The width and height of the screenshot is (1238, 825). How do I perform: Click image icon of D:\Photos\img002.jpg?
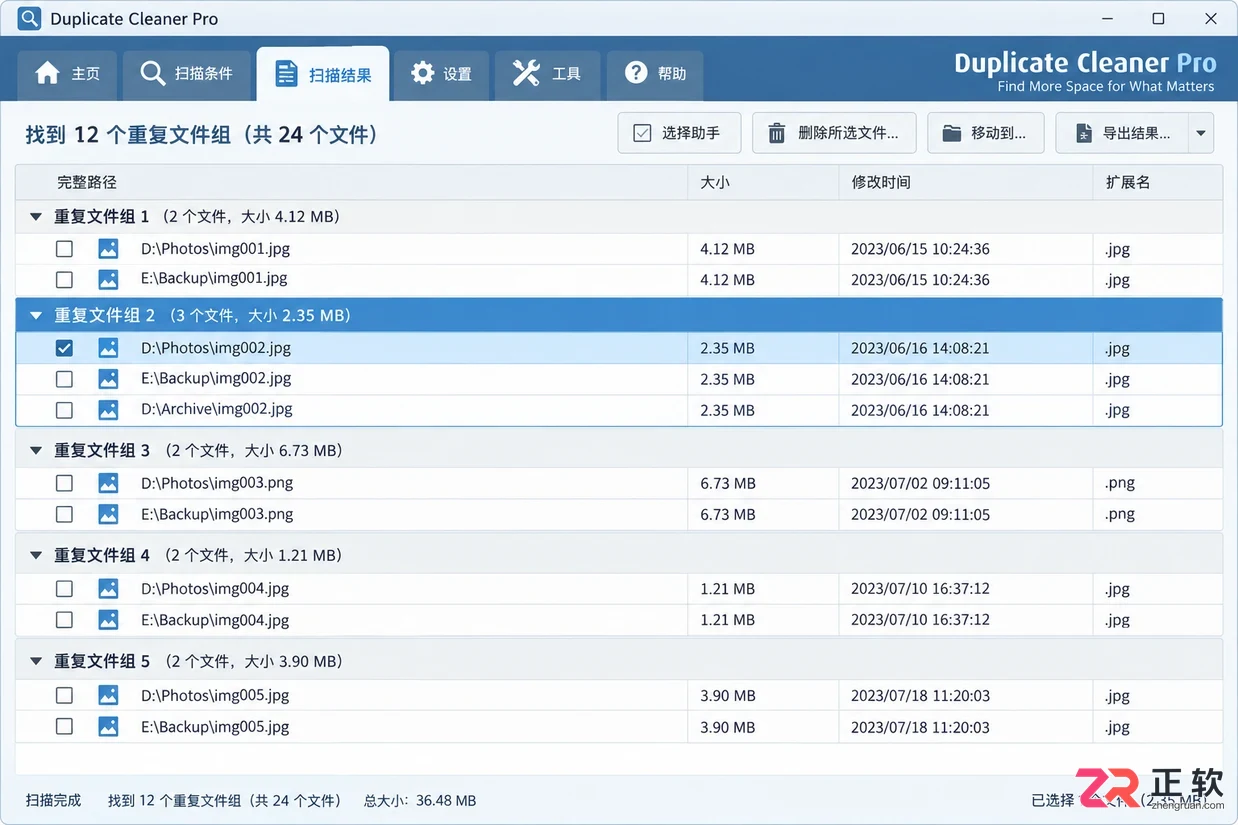[108, 348]
